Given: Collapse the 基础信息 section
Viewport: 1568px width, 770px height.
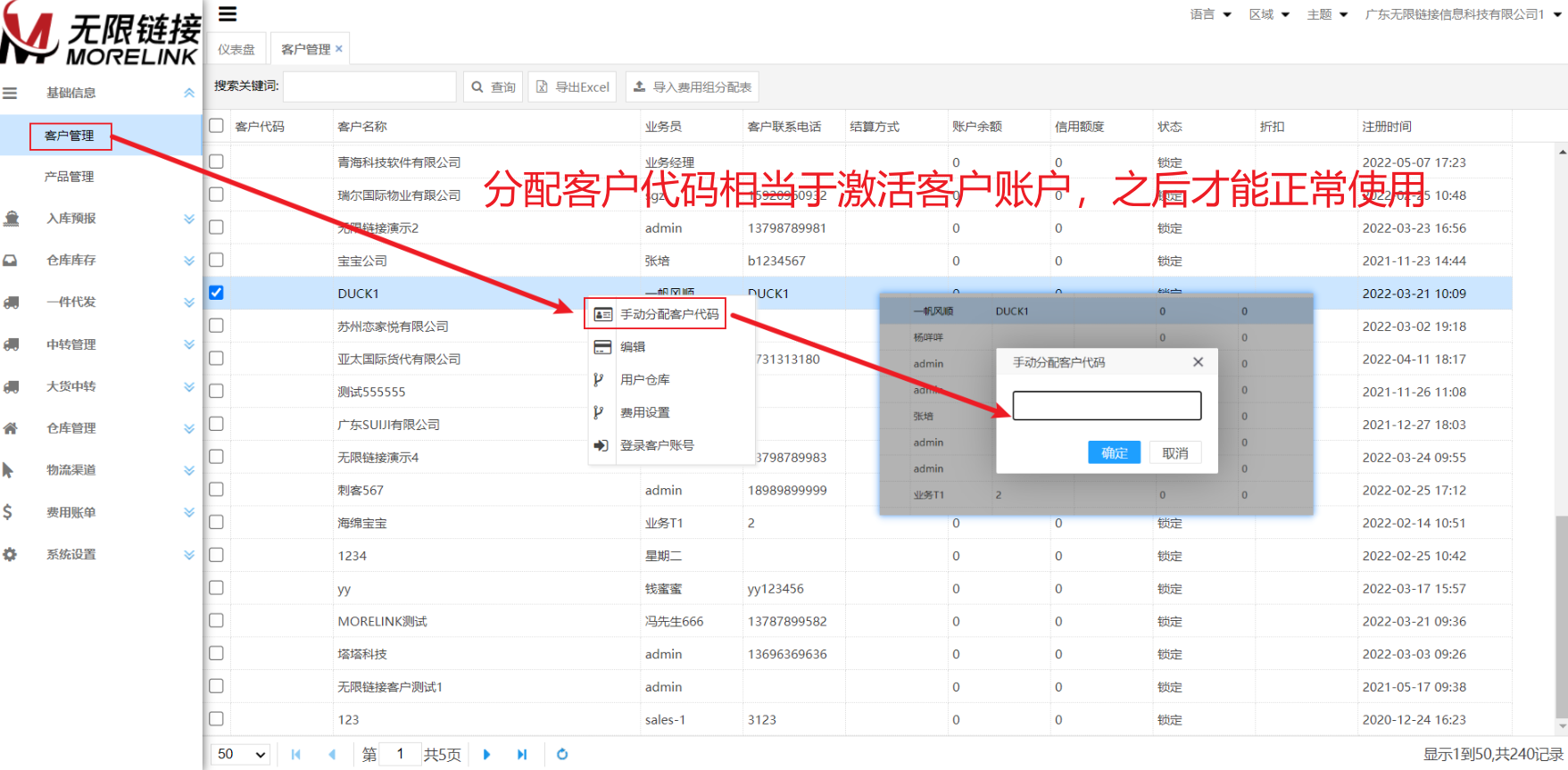Looking at the screenshot, I should 189,93.
